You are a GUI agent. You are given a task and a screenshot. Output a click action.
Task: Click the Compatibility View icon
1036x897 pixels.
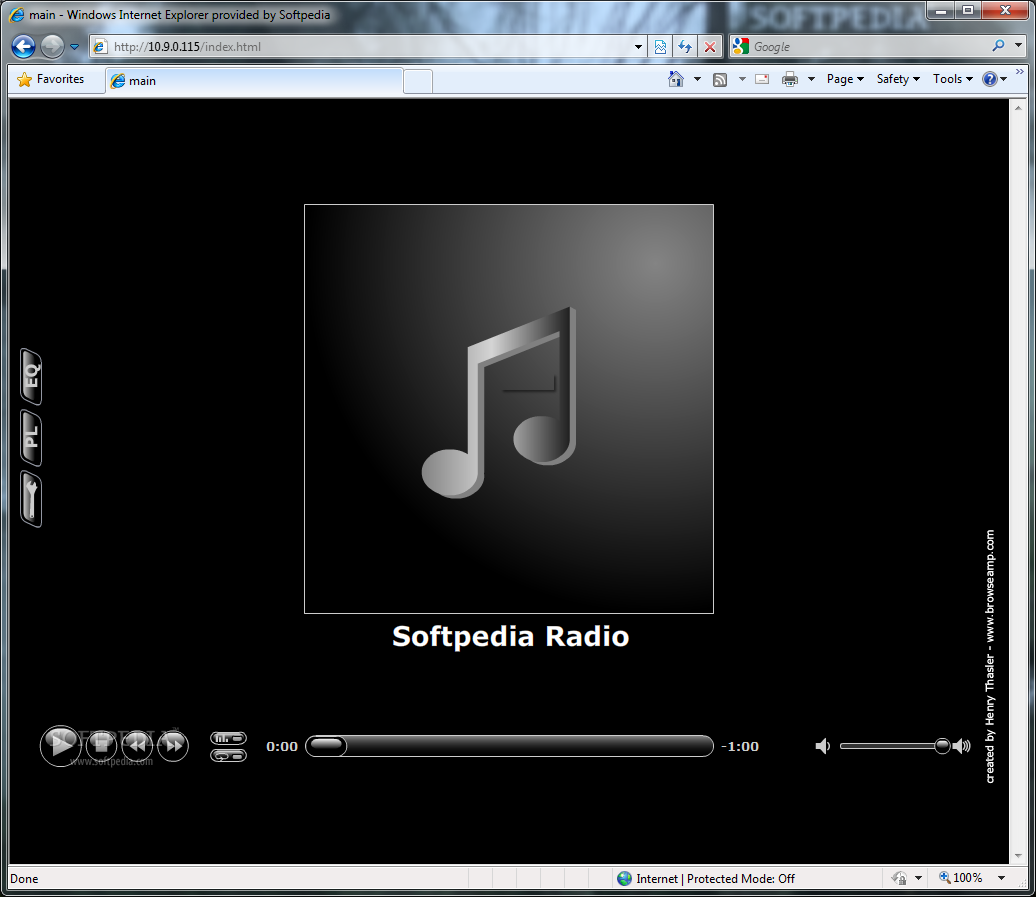(660, 47)
